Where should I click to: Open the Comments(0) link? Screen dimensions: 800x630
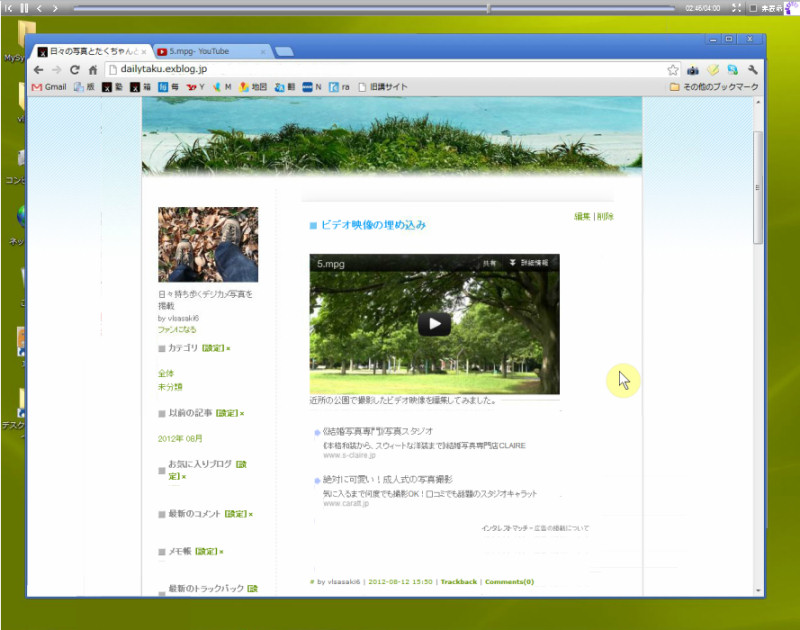[x=509, y=582]
